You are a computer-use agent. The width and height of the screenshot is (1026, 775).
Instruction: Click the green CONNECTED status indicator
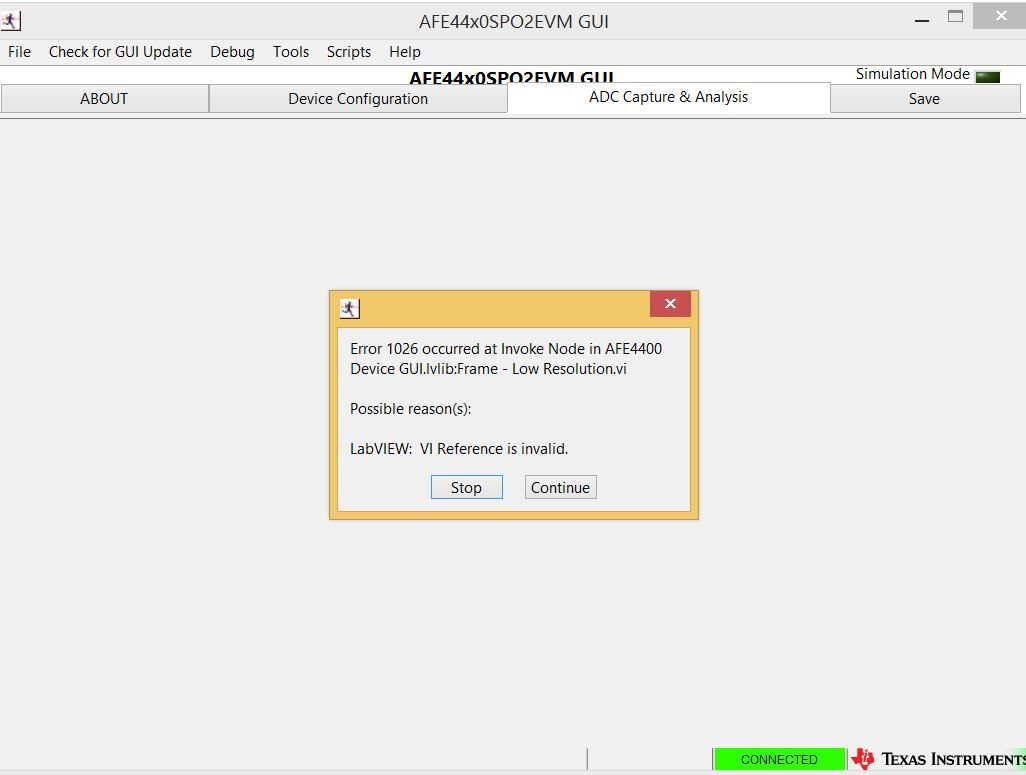(779, 759)
